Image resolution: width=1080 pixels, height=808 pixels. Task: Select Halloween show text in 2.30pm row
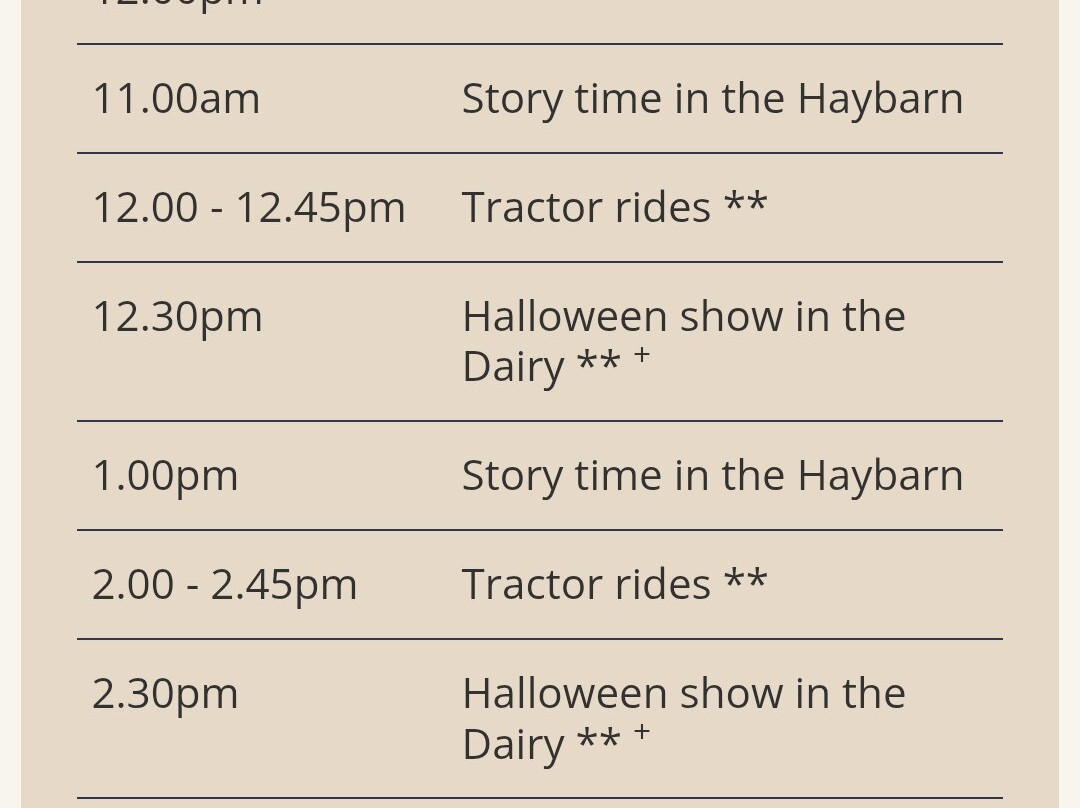coord(683,694)
